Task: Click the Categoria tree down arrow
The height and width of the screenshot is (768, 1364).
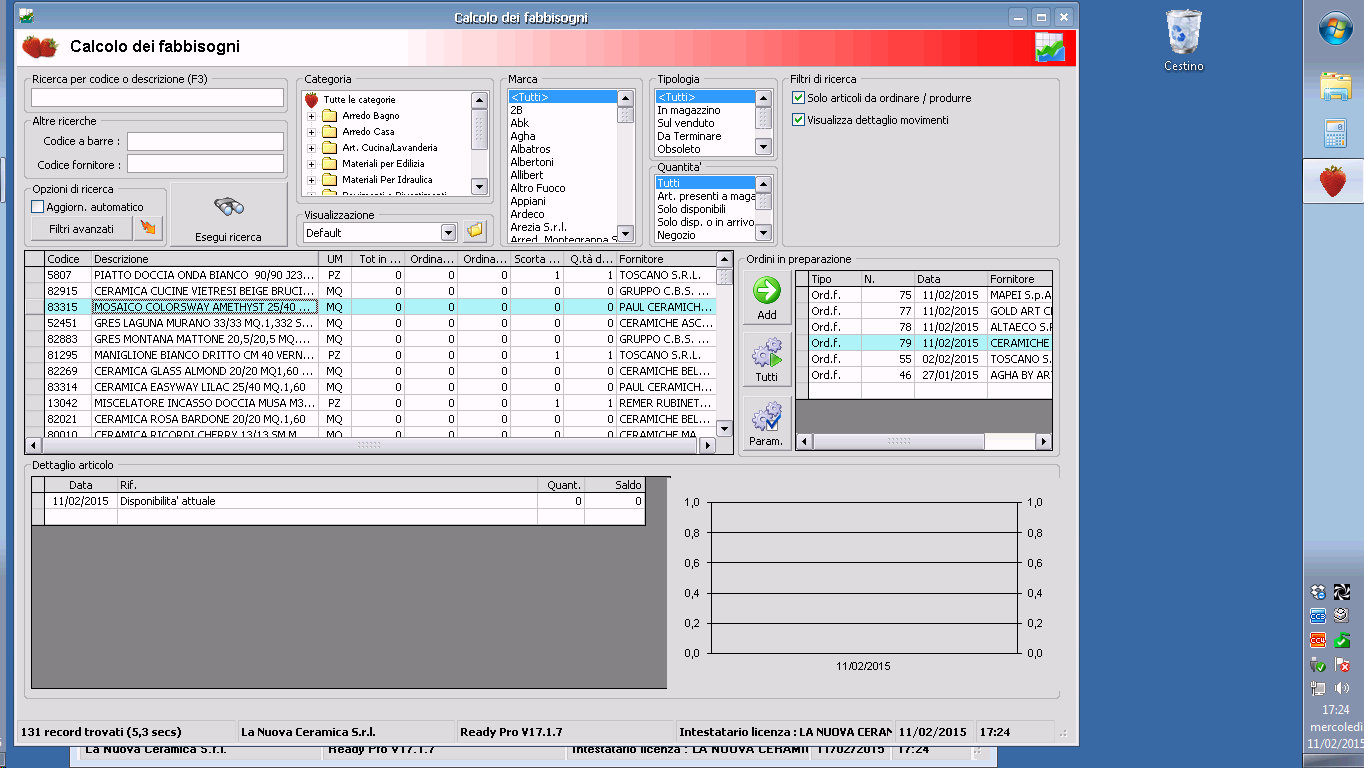Action: [480, 187]
